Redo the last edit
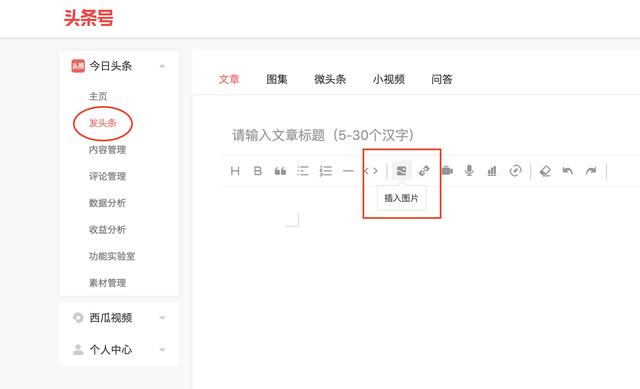Image resolution: width=640 pixels, height=389 pixels. pos(591,171)
